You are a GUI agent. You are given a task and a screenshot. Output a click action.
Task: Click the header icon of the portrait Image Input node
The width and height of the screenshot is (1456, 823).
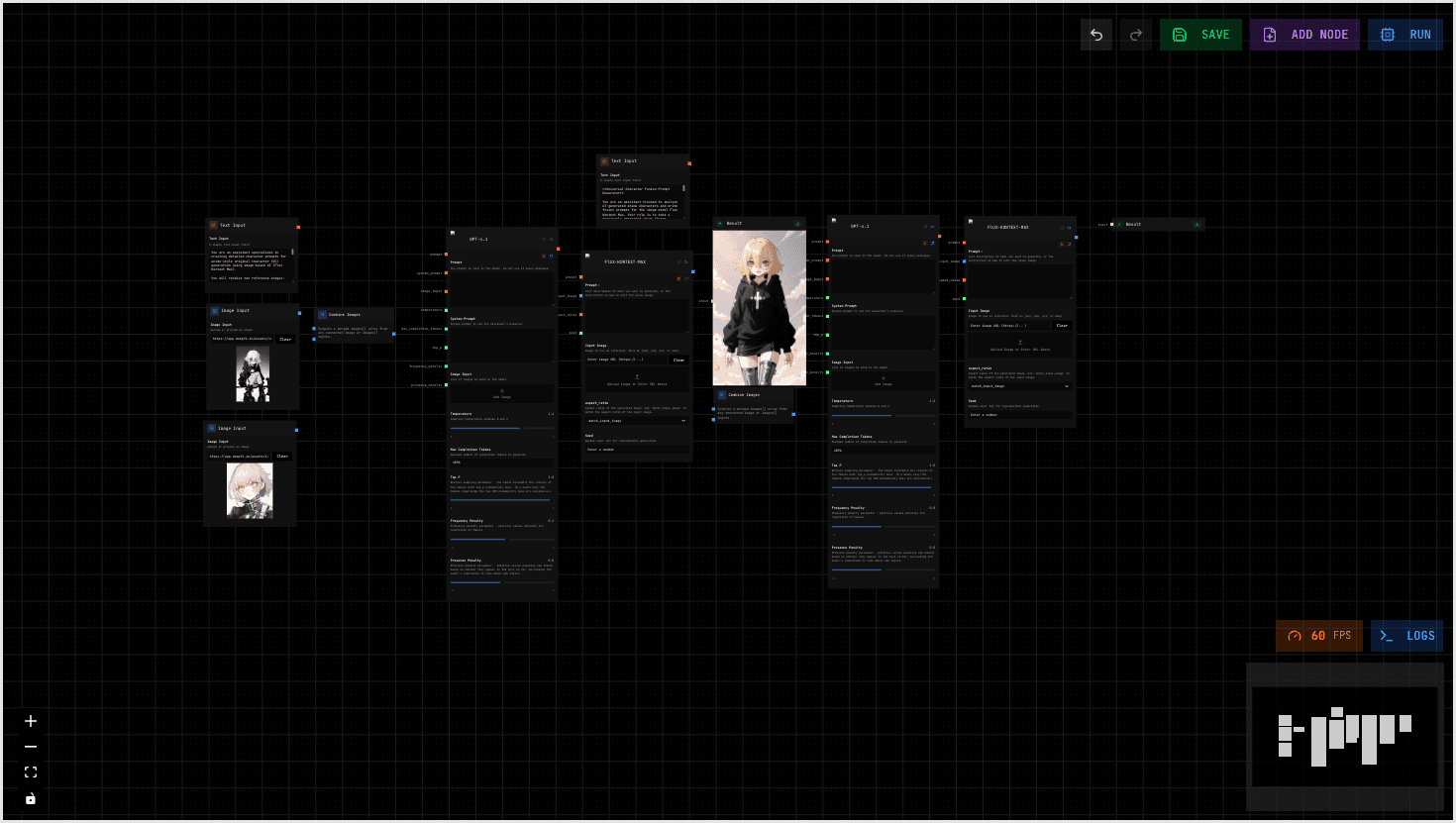(212, 429)
